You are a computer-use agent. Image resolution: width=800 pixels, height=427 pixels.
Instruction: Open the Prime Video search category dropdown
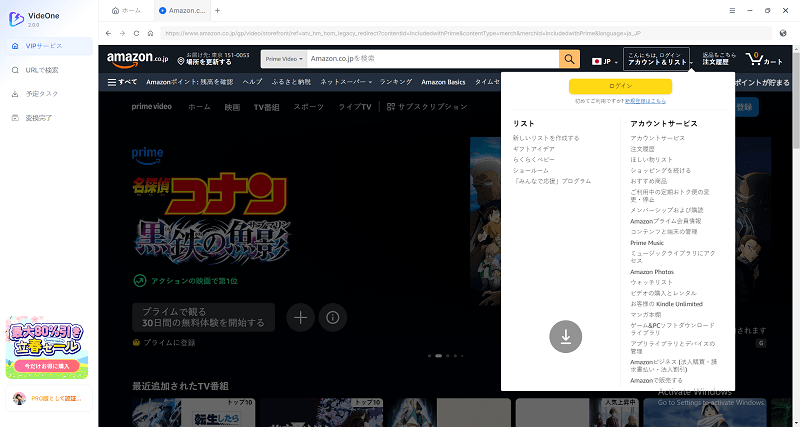pos(284,59)
